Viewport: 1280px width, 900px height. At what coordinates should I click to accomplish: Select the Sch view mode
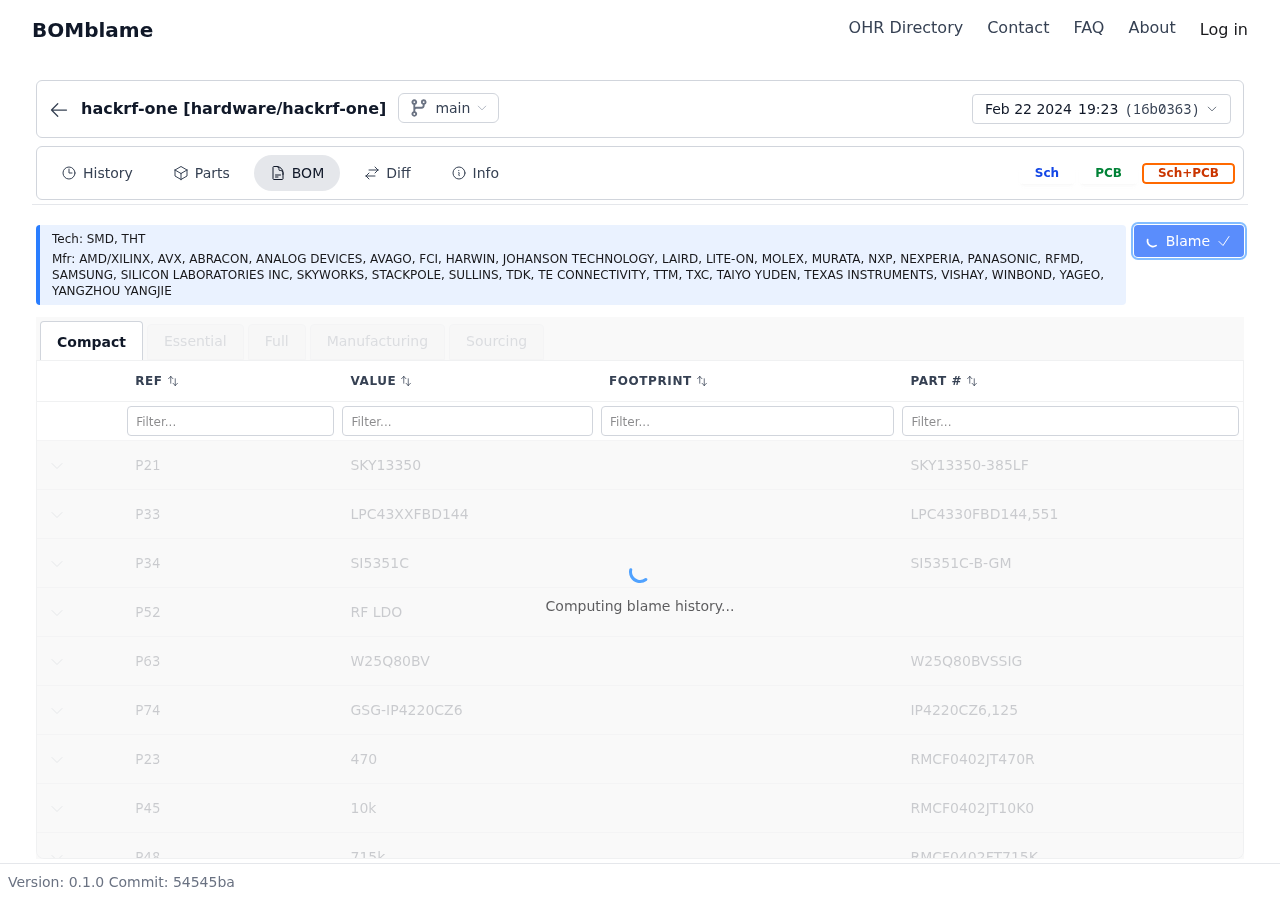tap(1046, 173)
